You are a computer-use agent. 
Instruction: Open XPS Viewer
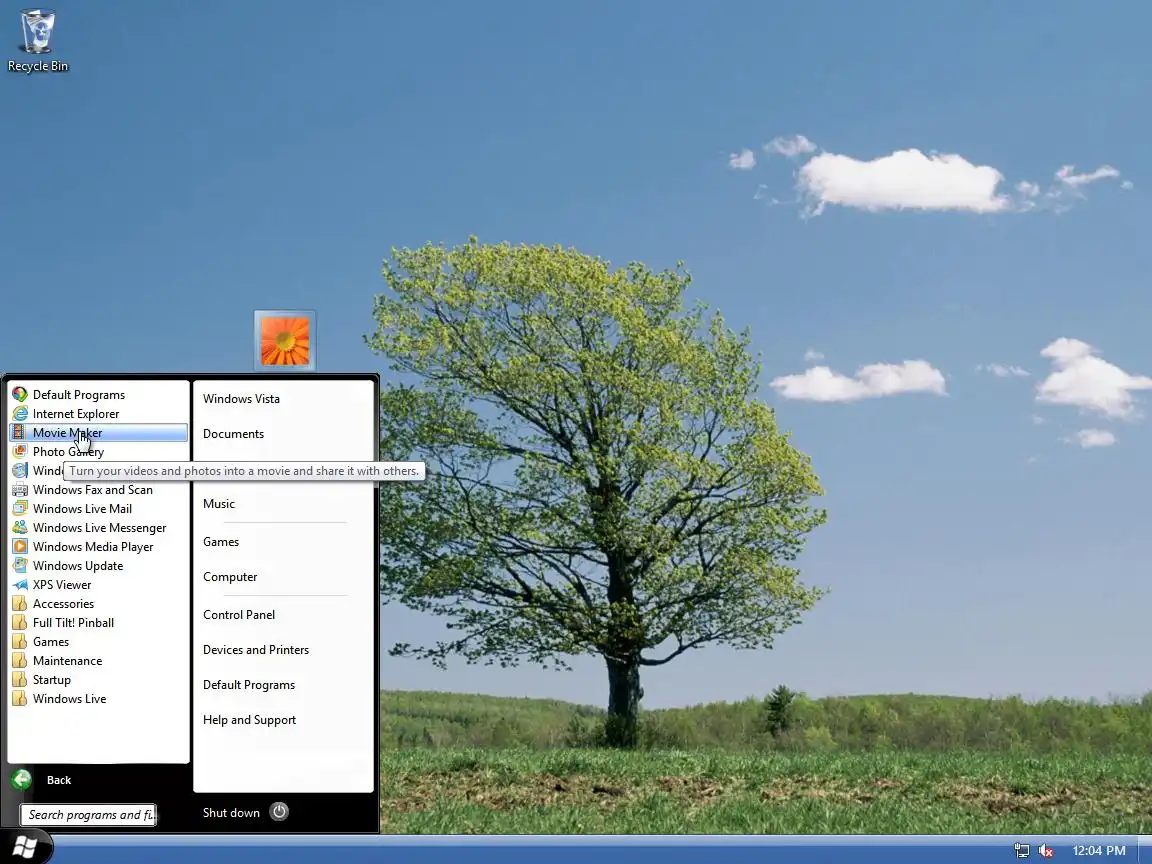click(98, 585)
